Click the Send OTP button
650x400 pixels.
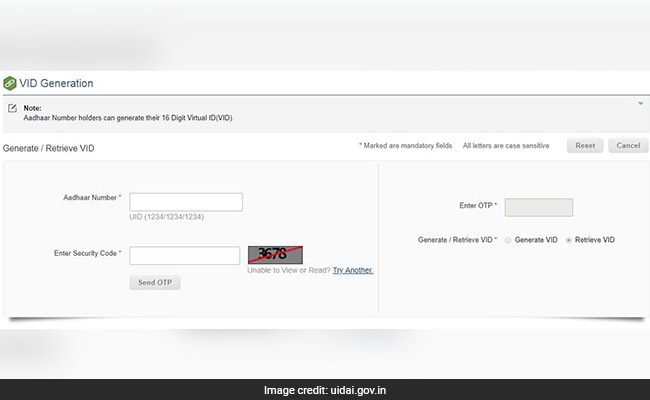click(x=155, y=282)
